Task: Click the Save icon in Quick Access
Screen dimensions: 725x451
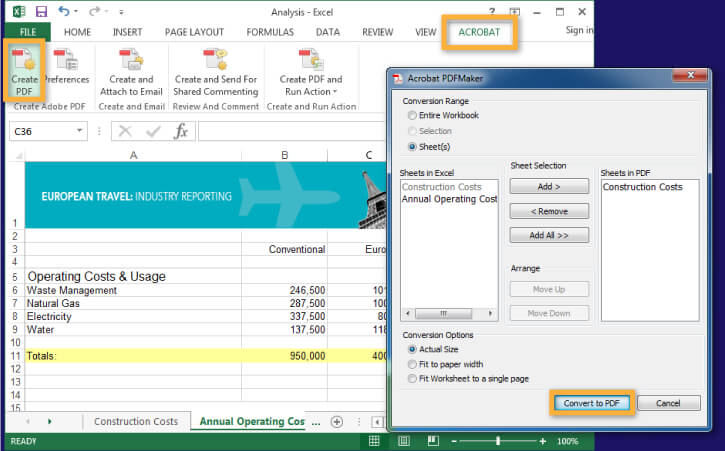Action: click(x=42, y=12)
